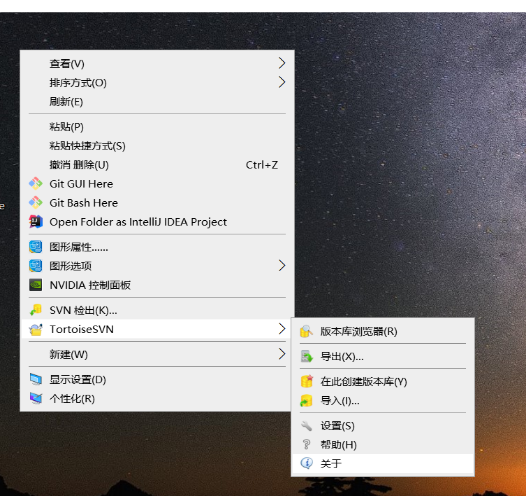This screenshot has height=497, width=526.
Task: Open TortoiseSVN 帮助(H)
Action: 383,445
